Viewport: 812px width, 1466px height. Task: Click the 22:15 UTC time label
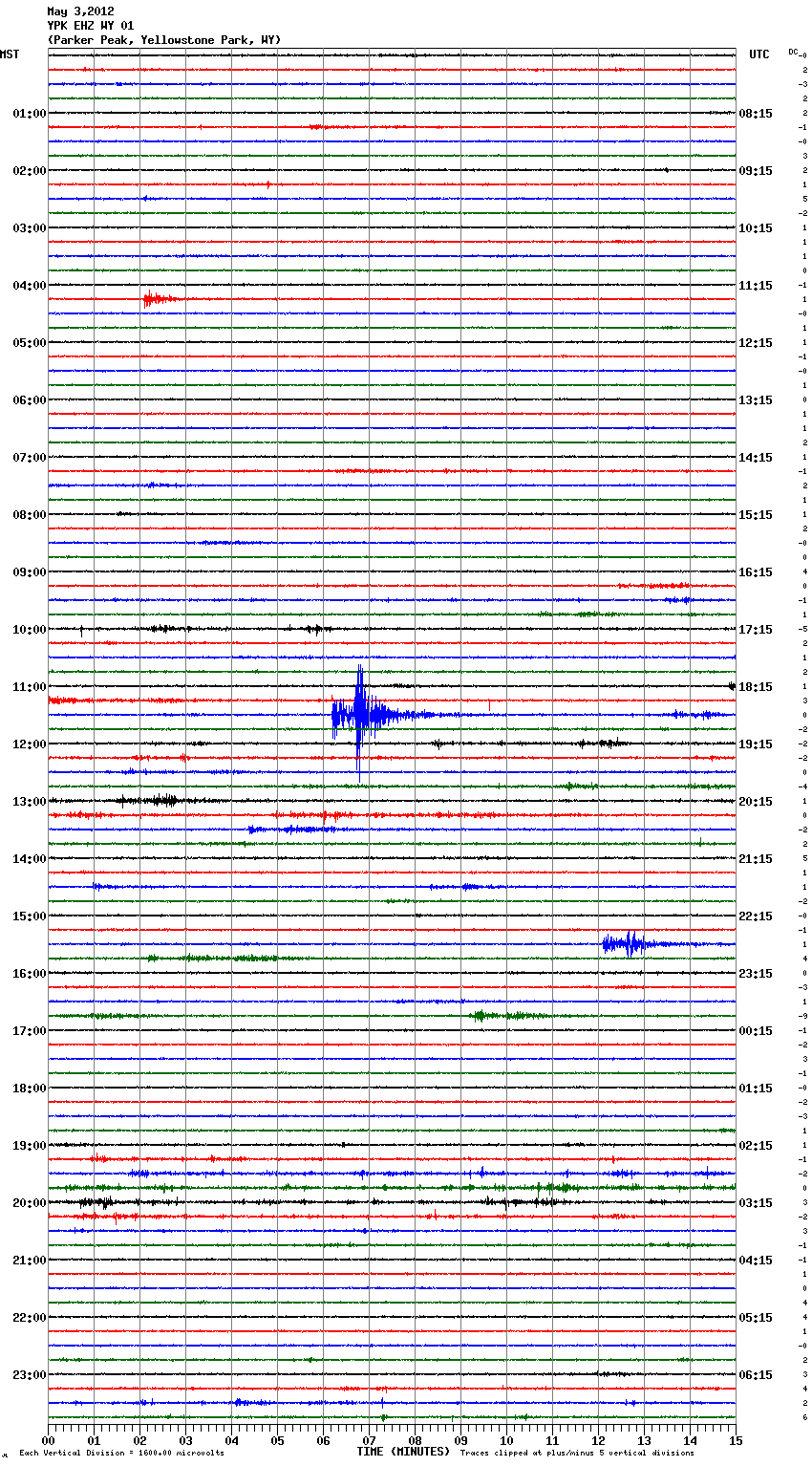click(756, 916)
